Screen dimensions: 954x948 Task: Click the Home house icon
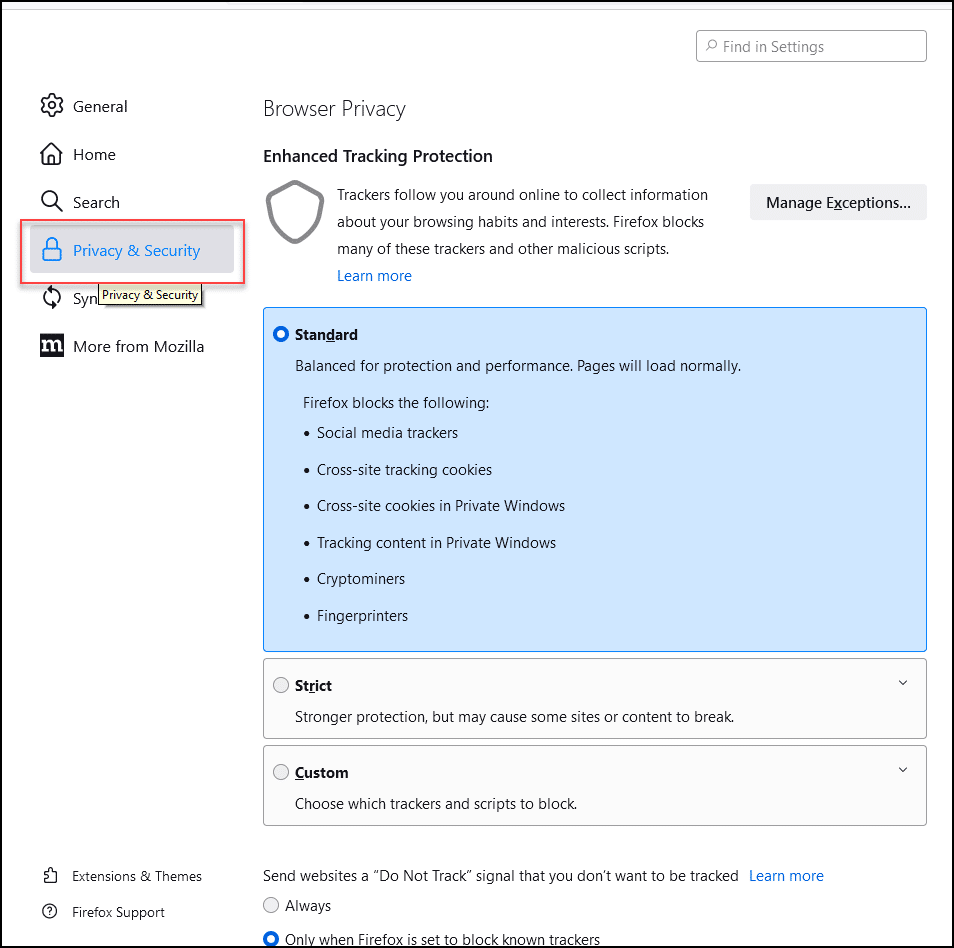tap(52, 154)
